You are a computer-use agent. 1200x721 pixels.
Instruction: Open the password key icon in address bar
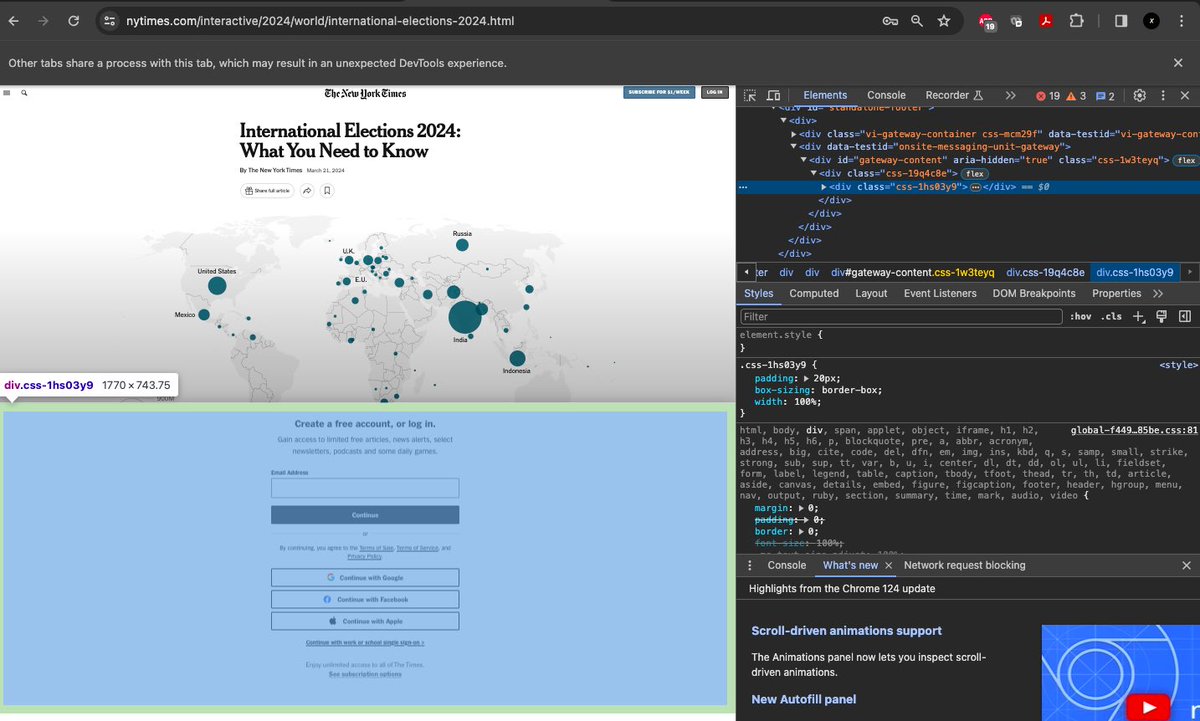coord(889,20)
